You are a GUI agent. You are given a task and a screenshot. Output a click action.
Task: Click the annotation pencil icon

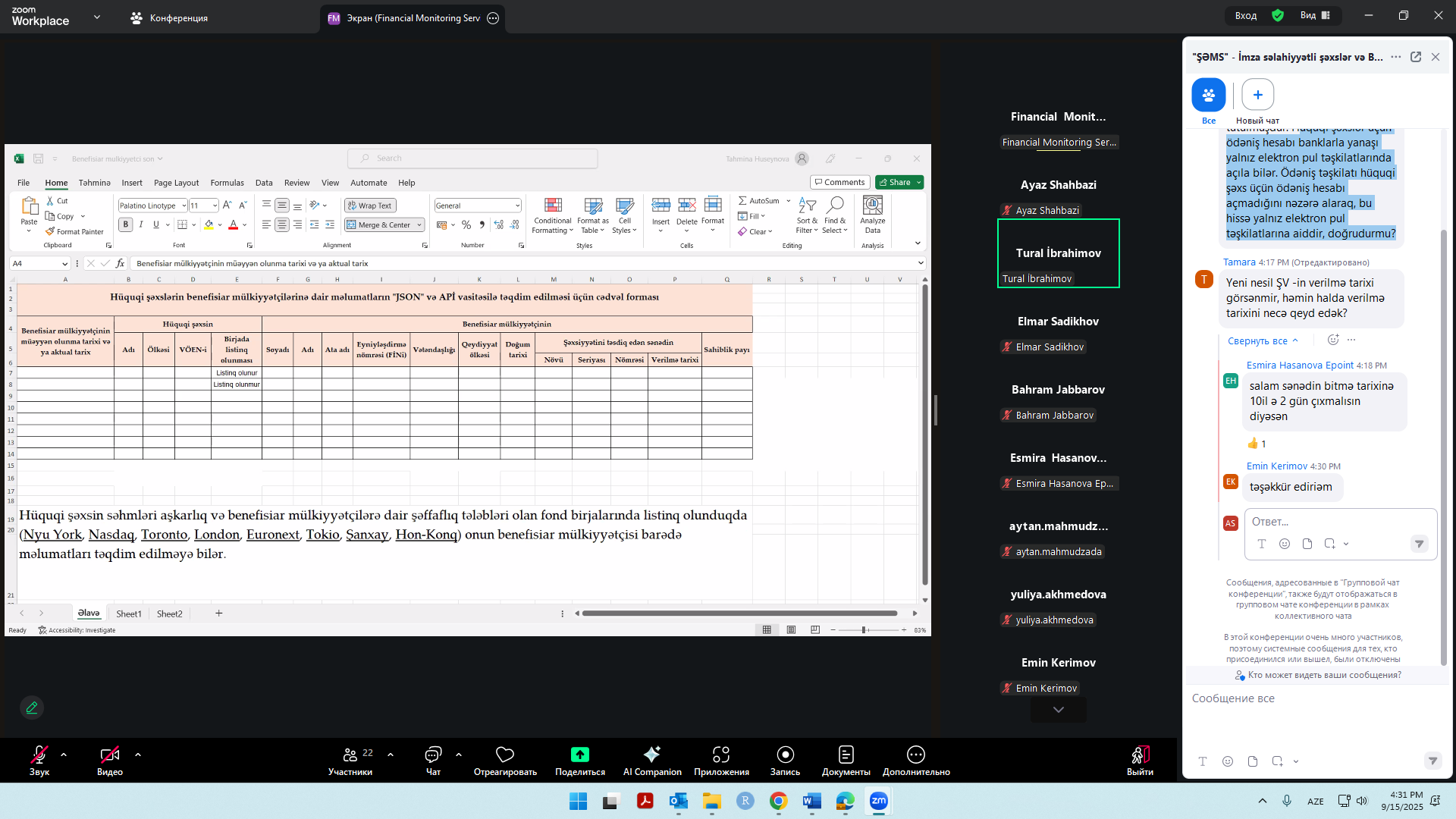(x=32, y=708)
